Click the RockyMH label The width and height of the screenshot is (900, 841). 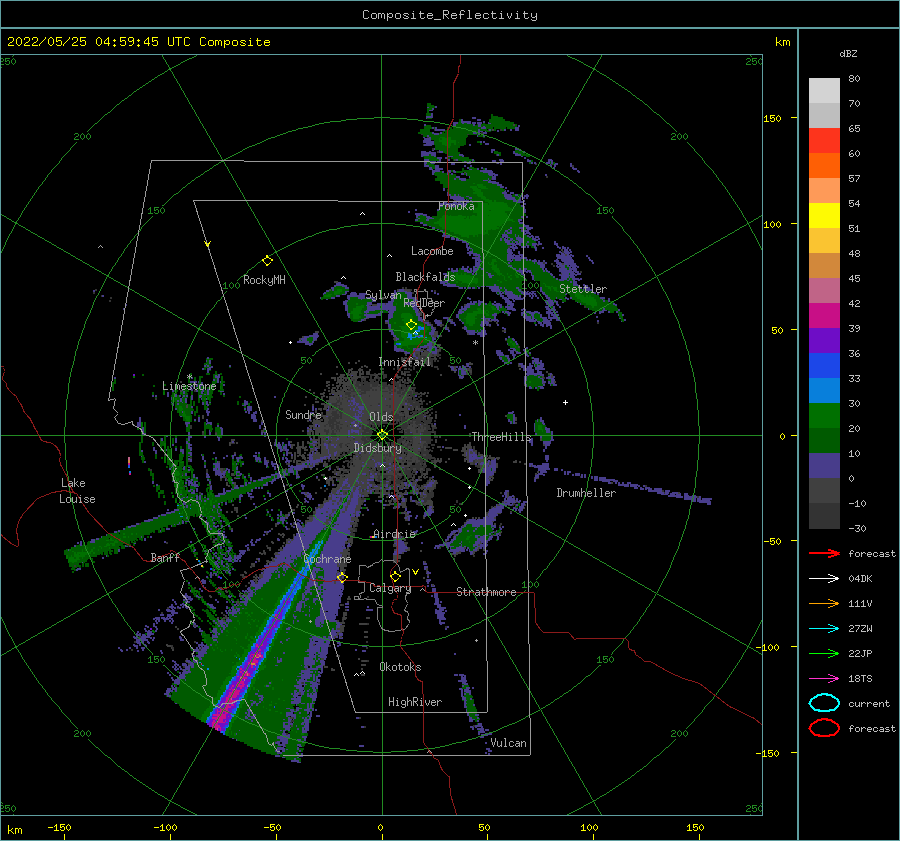click(264, 280)
